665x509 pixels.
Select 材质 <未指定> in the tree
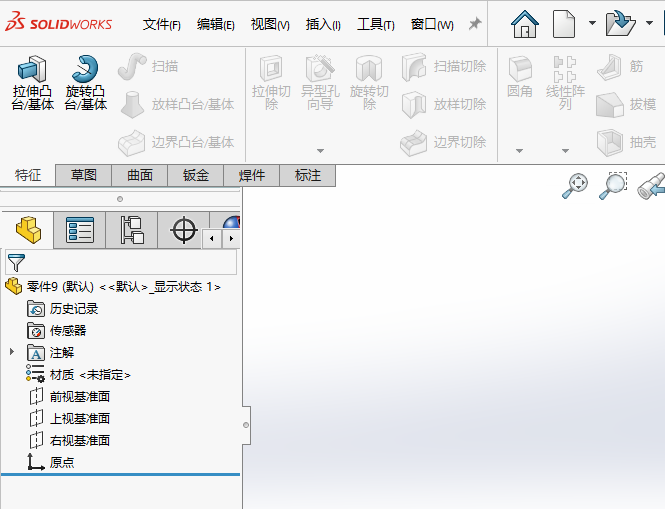coord(78,374)
